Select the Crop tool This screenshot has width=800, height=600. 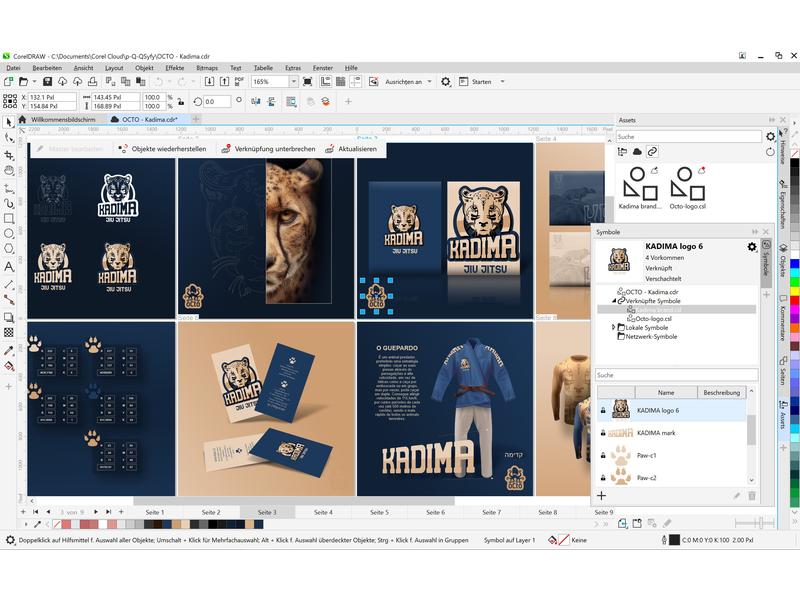click(9, 155)
